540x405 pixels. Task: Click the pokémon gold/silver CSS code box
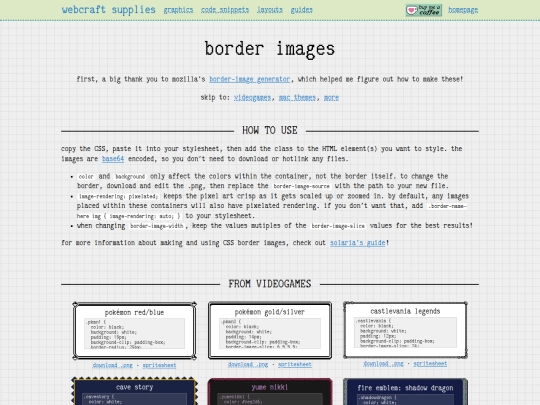[270, 333]
